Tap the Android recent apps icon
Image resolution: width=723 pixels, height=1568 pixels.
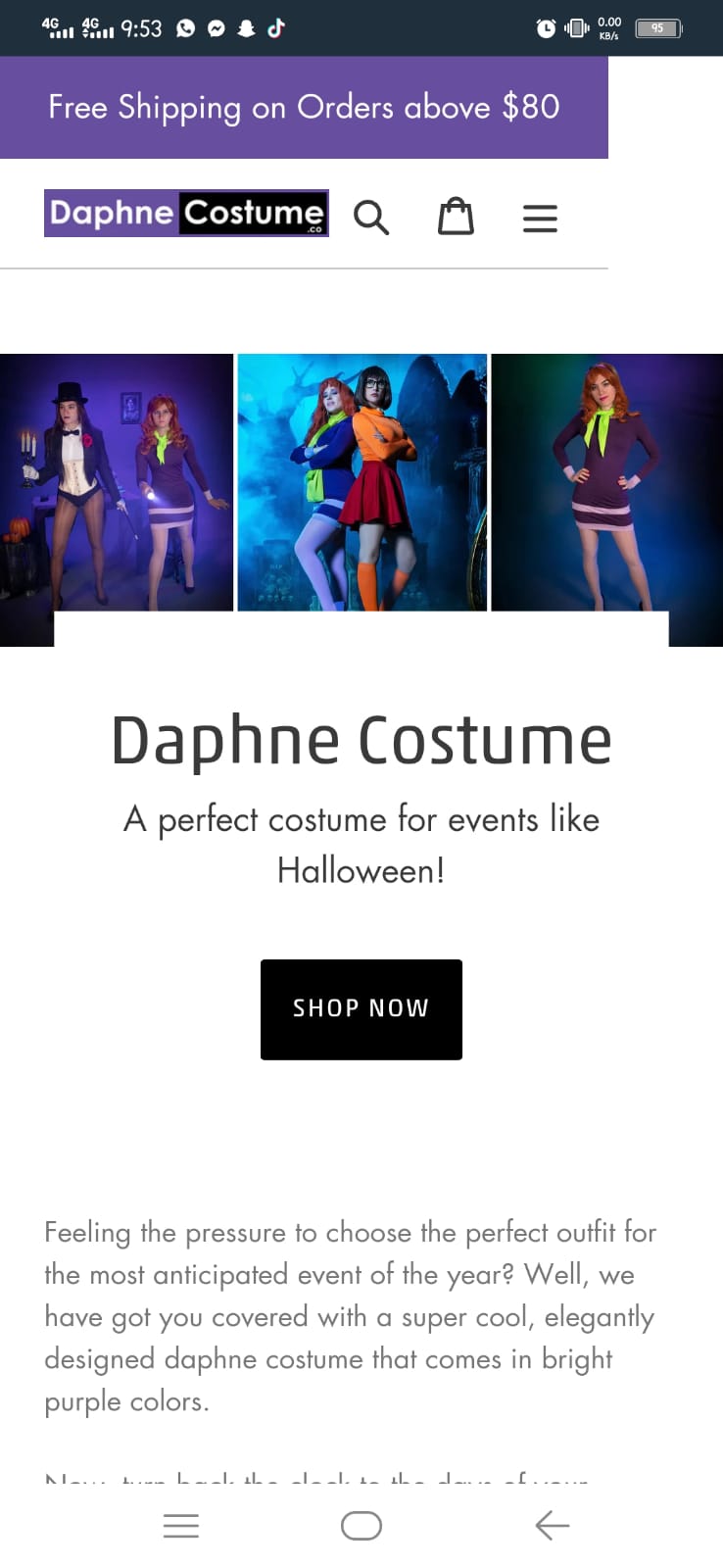coord(181,1526)
